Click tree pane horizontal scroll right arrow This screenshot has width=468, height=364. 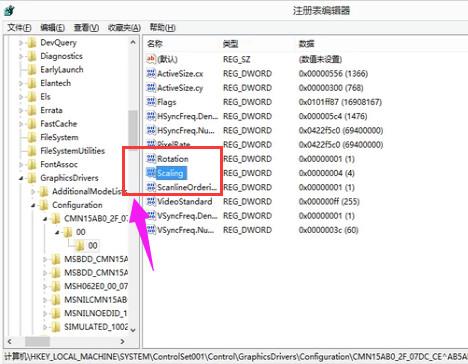[122, 341]
